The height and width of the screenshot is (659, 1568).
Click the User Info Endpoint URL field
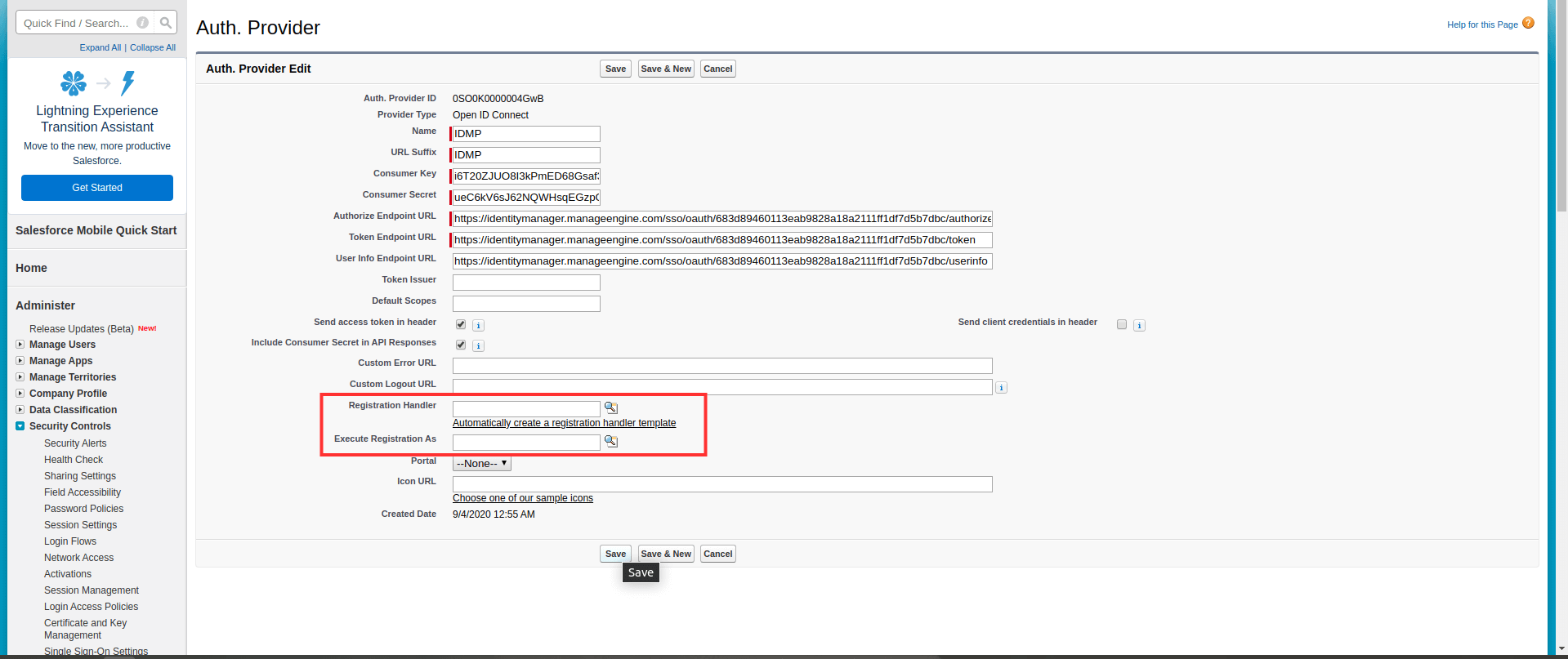pyautogui.click(x=722, y=261)
